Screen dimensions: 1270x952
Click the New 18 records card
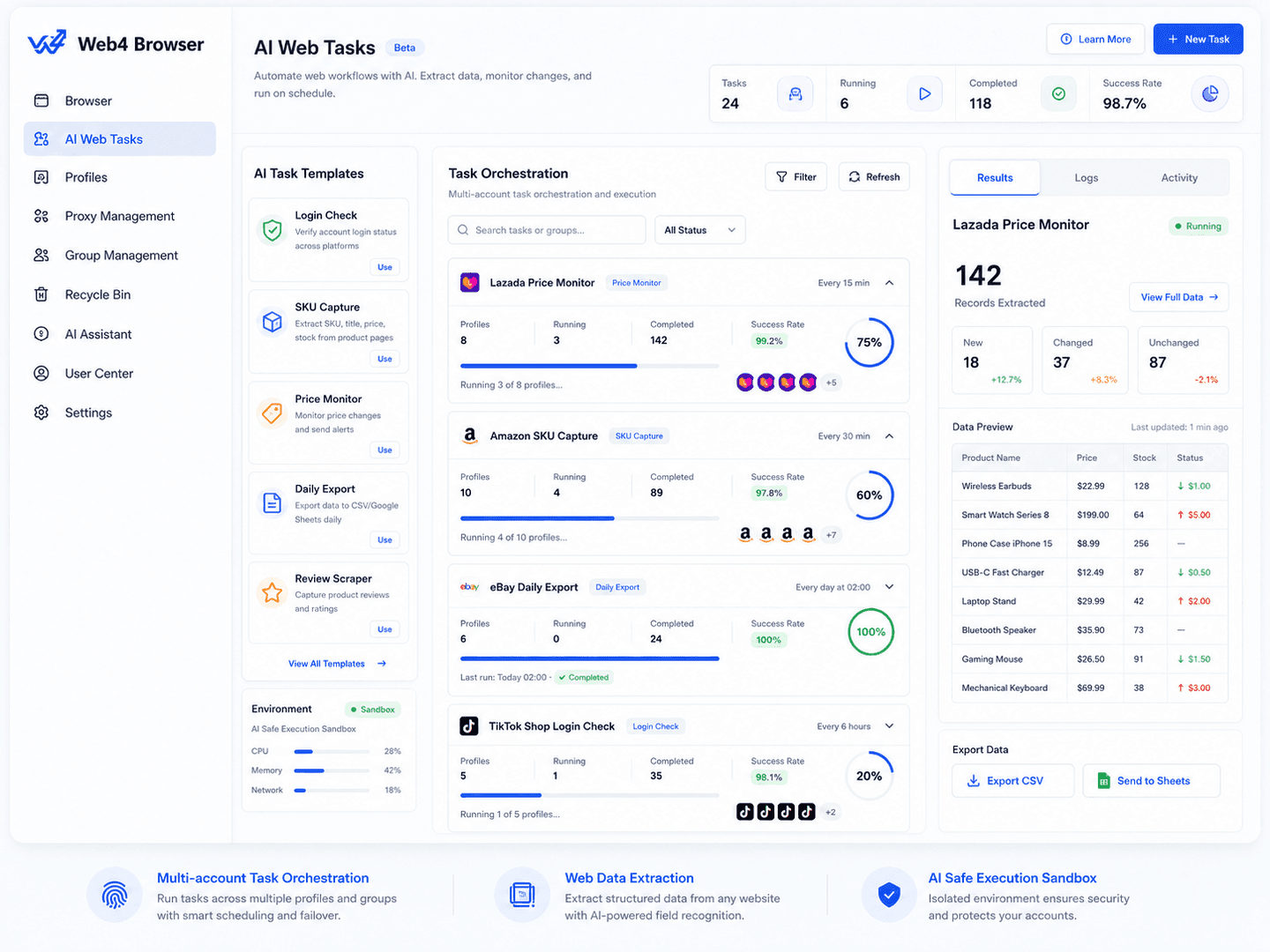(993, 360)
